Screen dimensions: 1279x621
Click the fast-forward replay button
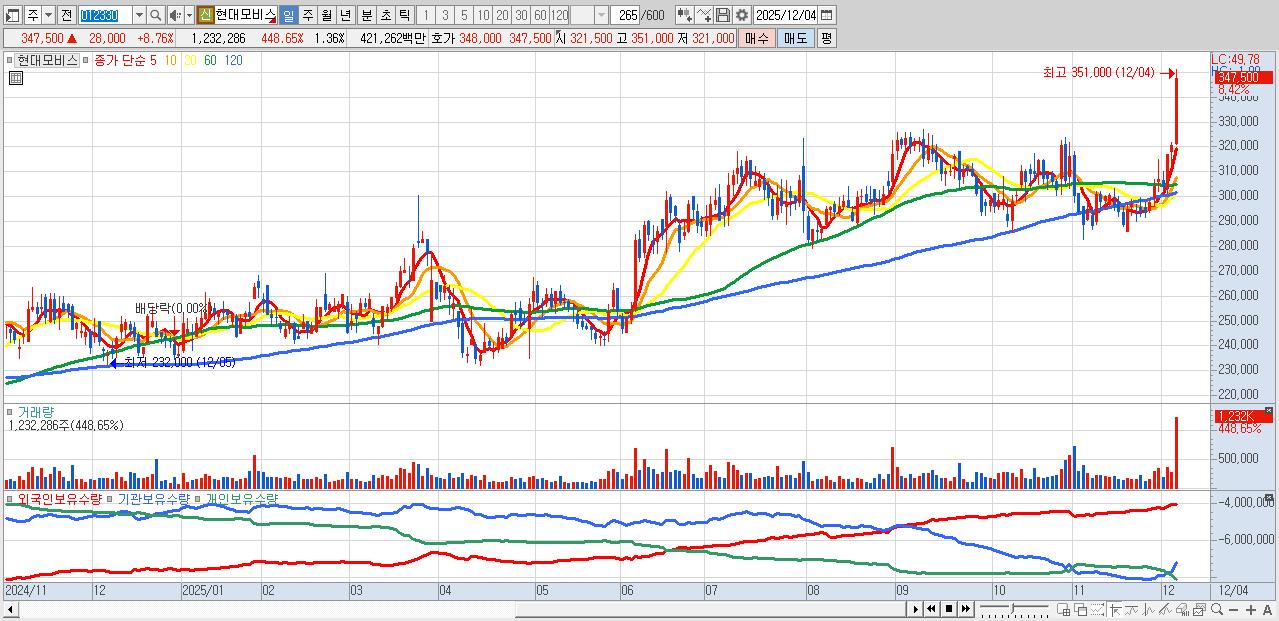click(966, 608)
